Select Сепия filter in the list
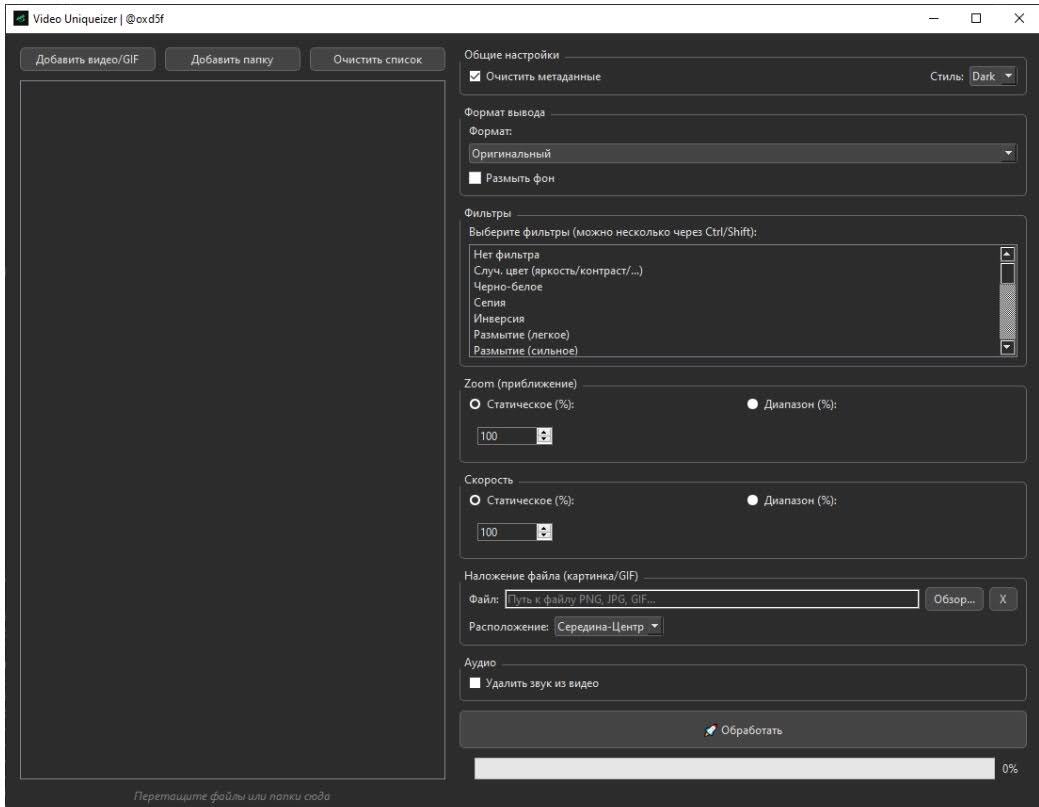The image size is (1039, 807). 489,303
